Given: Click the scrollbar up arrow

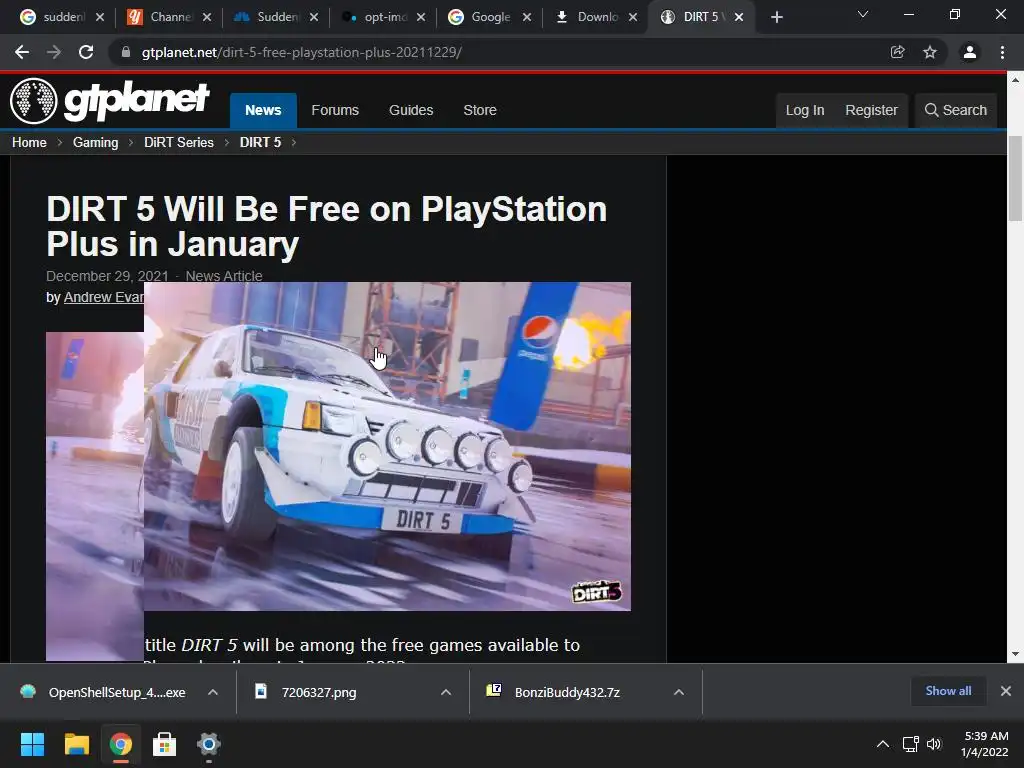Looking at the screenshot, I should coord(1015,80).
